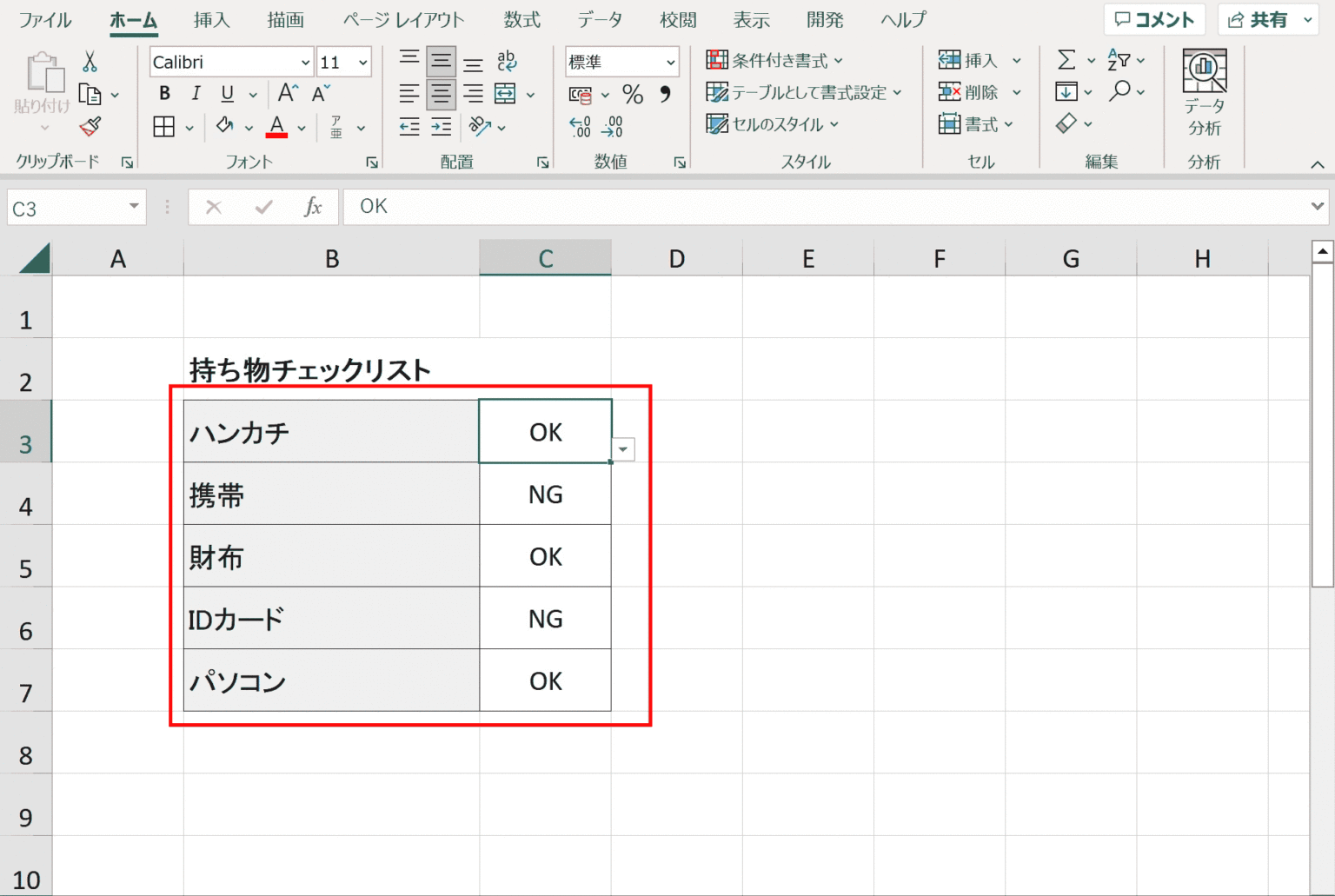
Task: Apply percent style formatting
Action: coord(633,96)
